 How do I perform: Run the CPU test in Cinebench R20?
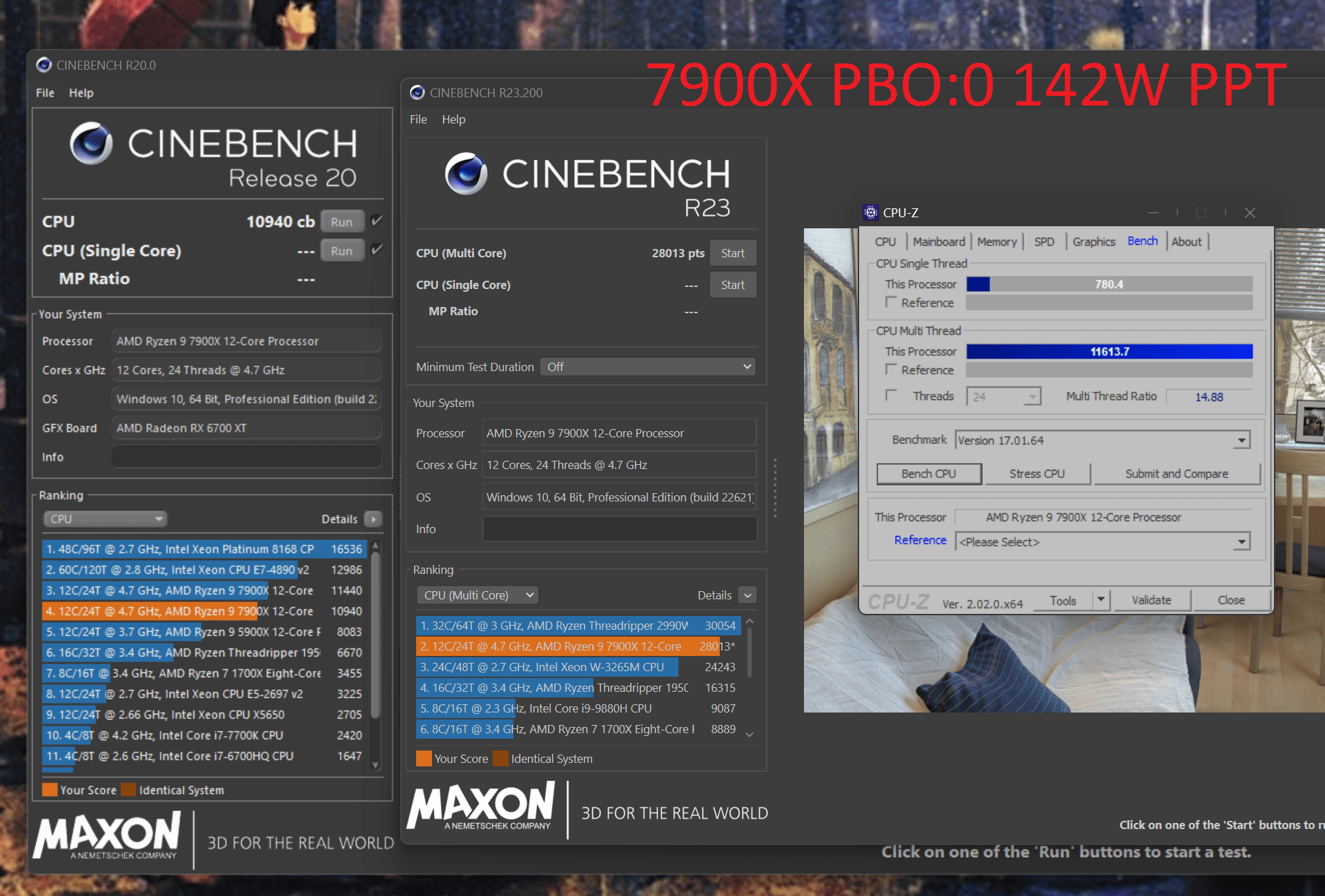point(342,222)
